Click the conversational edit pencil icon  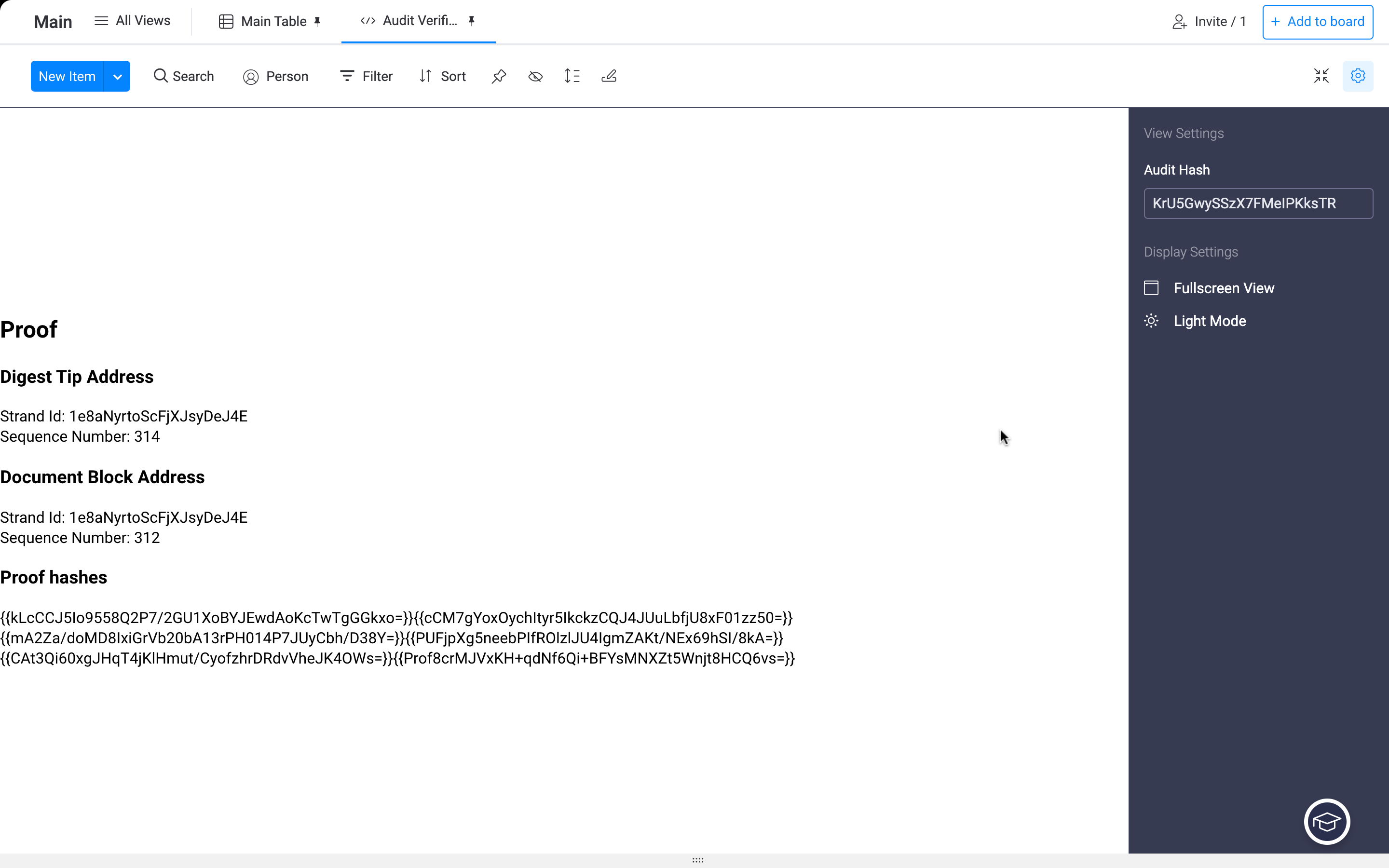tap(609, 76)
